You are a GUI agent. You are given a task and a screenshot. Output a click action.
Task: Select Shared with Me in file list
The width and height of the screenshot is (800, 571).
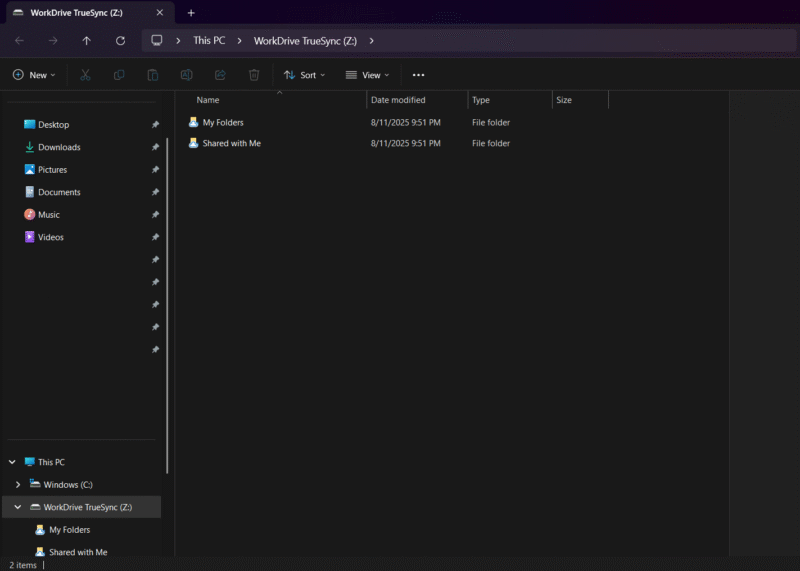(232, 143)
